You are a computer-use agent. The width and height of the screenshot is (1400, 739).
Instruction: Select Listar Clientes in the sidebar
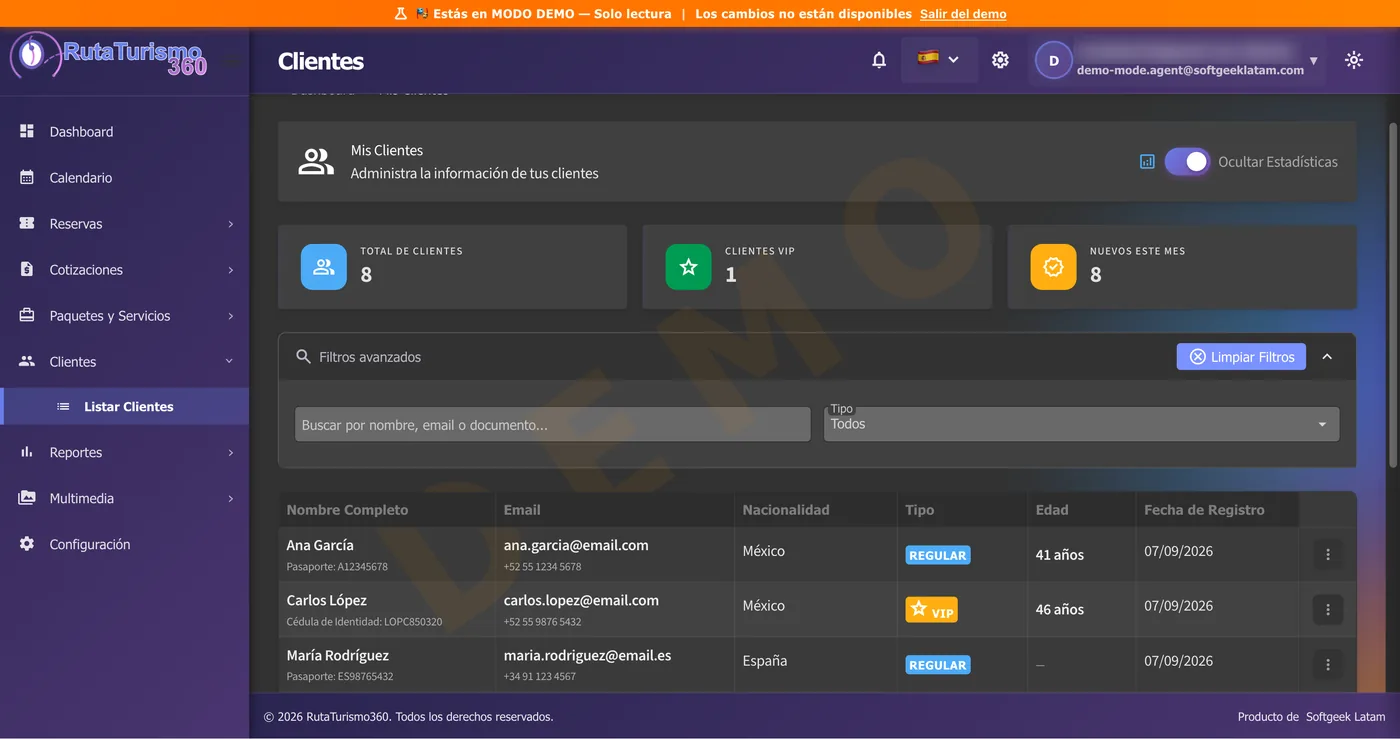click(x=126, y=406)
